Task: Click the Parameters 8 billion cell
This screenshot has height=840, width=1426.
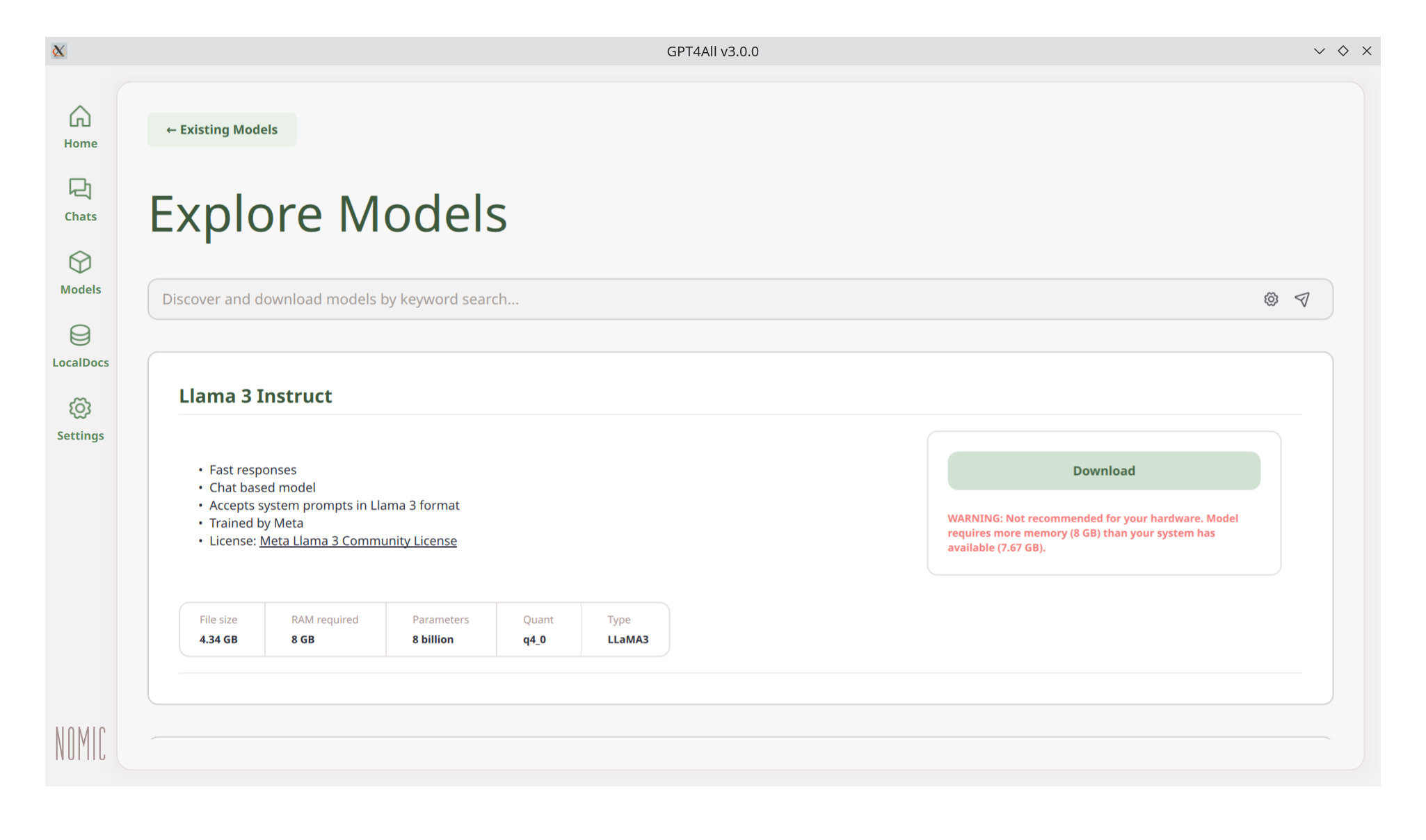Action: (441, 629)
